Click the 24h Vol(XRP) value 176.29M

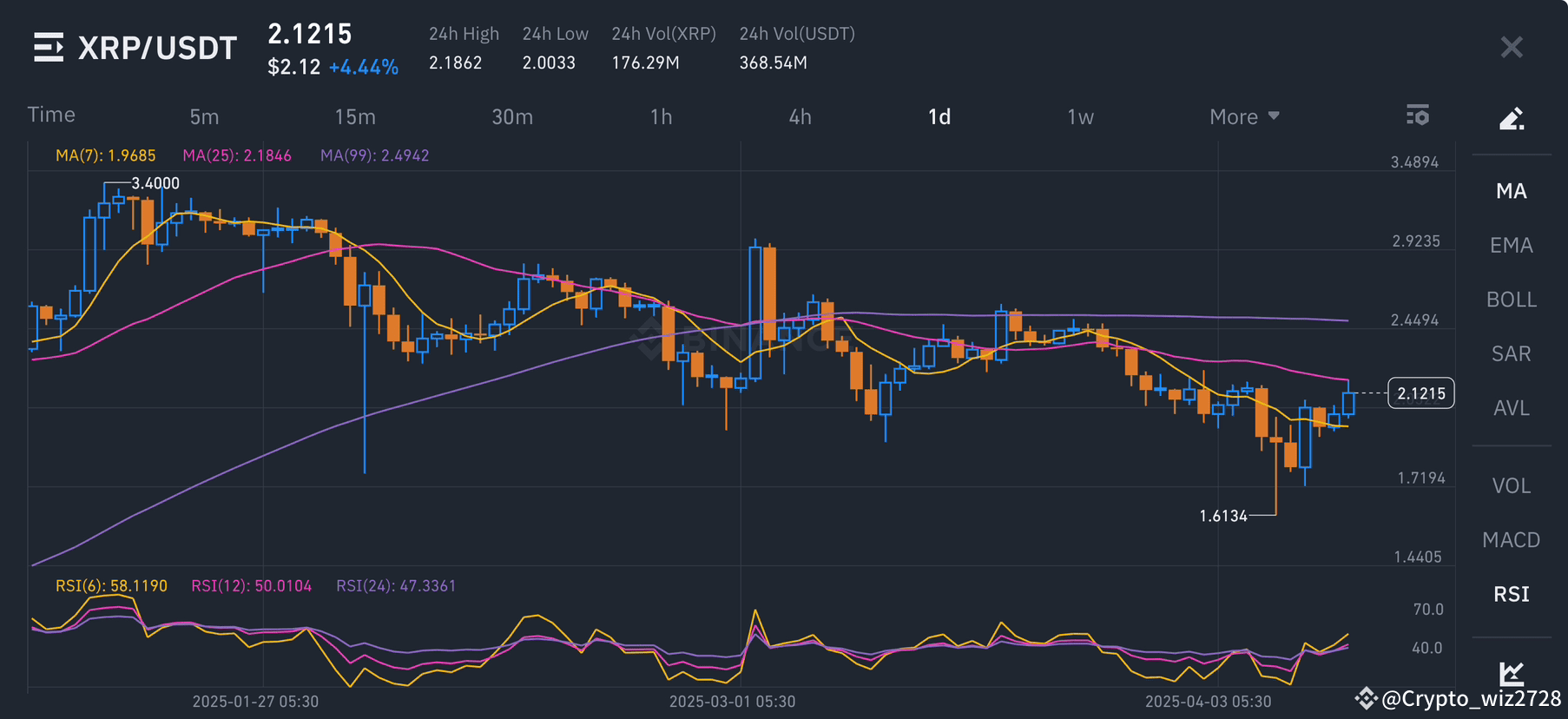645,63
